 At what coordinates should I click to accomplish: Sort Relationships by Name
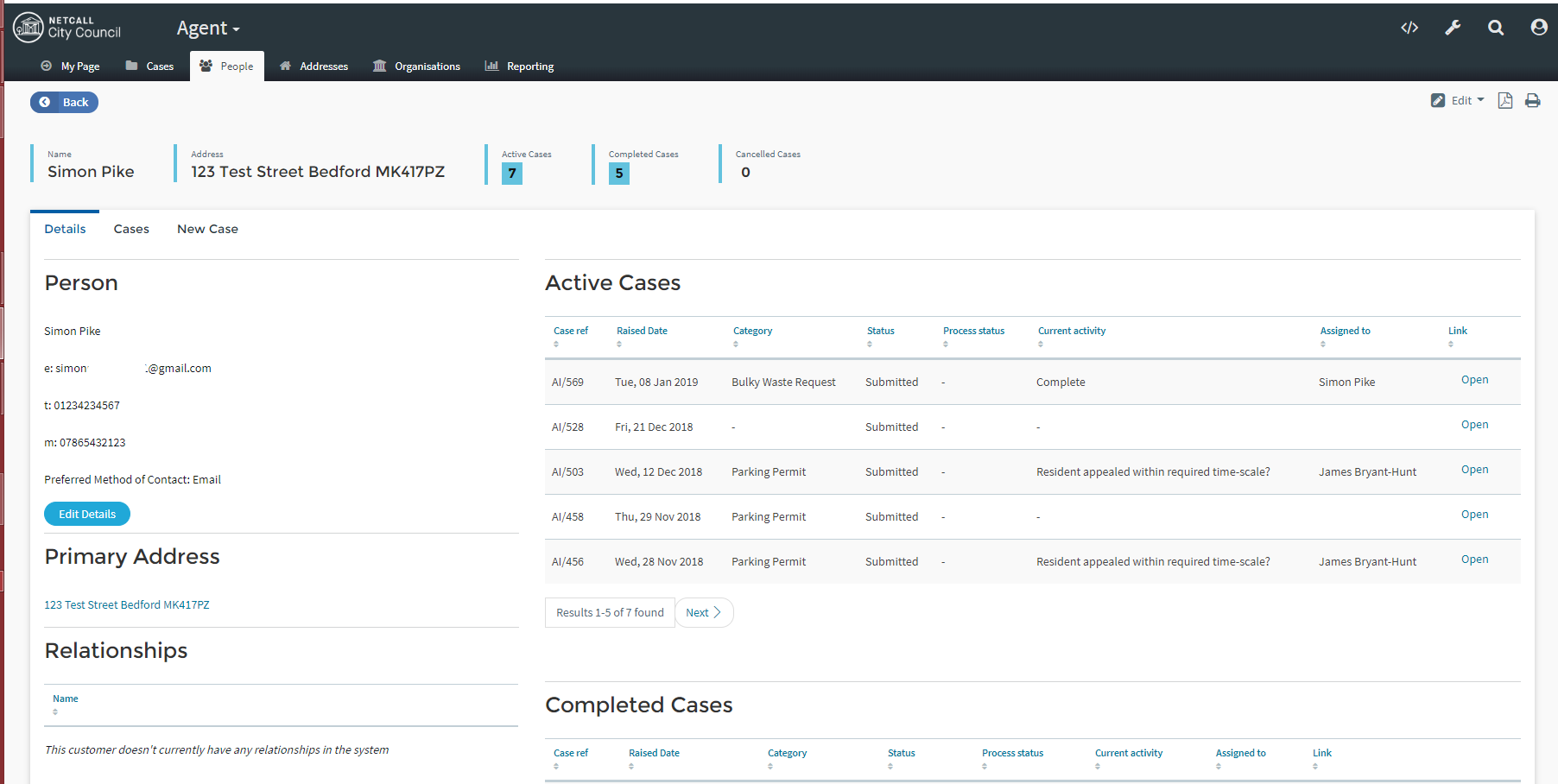click(x=66, y=704)
